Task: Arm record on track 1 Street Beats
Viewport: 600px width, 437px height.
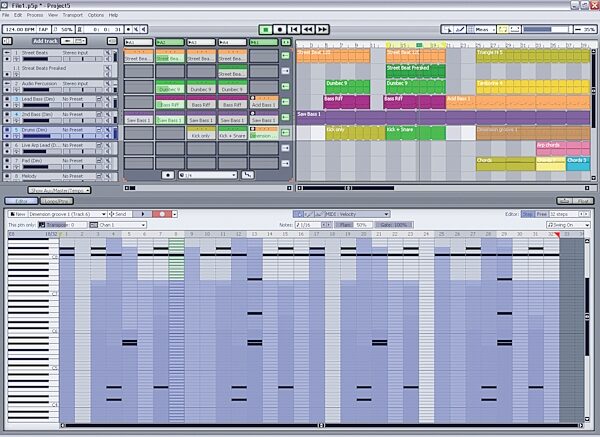Action: point(7,59)
